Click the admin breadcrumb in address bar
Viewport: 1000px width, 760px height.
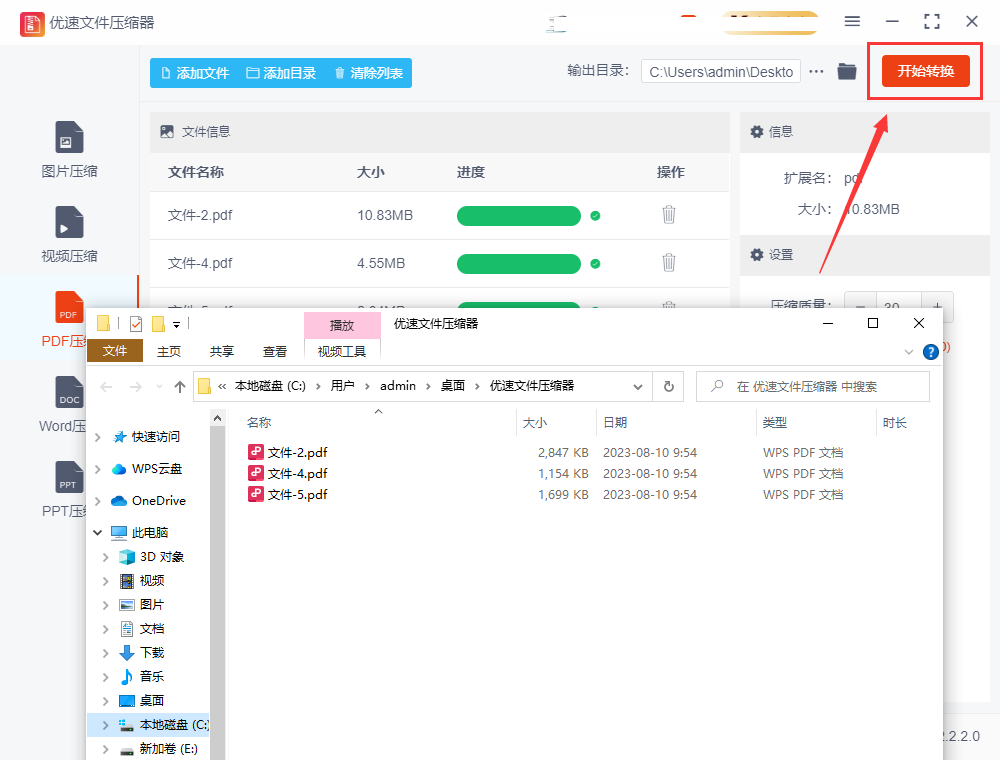(x=397, y=386)
